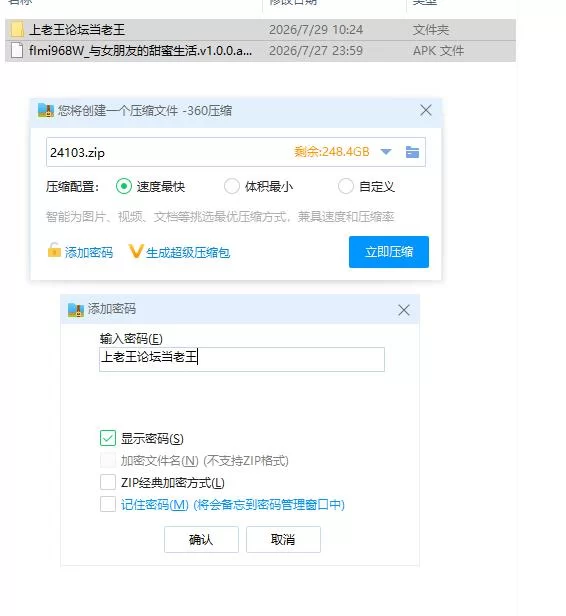This screenshot has height=616, width=566.
Task: Close the 添加密码 dialog
Action: [x=404, y=310]
